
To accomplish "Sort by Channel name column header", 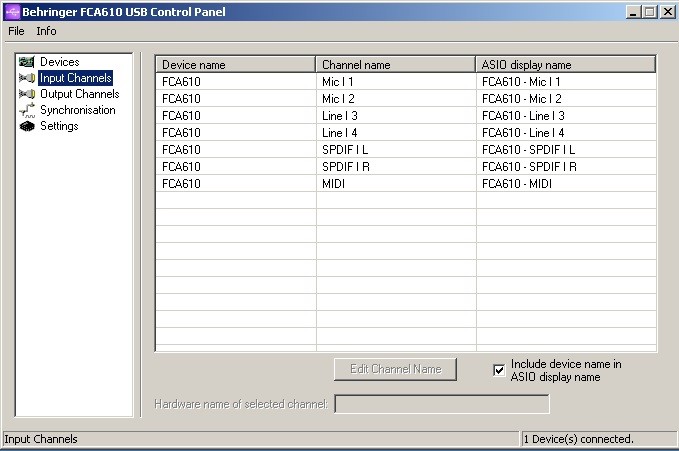I will 395,65.
